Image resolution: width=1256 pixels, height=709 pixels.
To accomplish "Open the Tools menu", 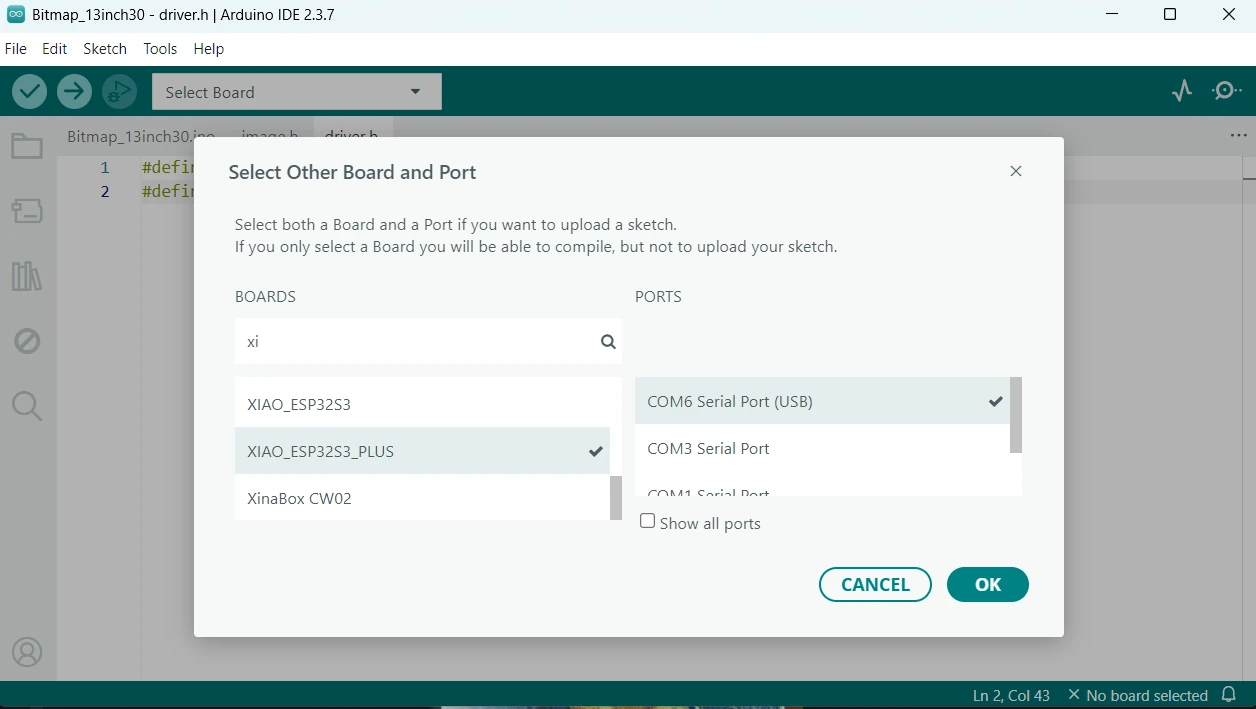I will 160,49.
